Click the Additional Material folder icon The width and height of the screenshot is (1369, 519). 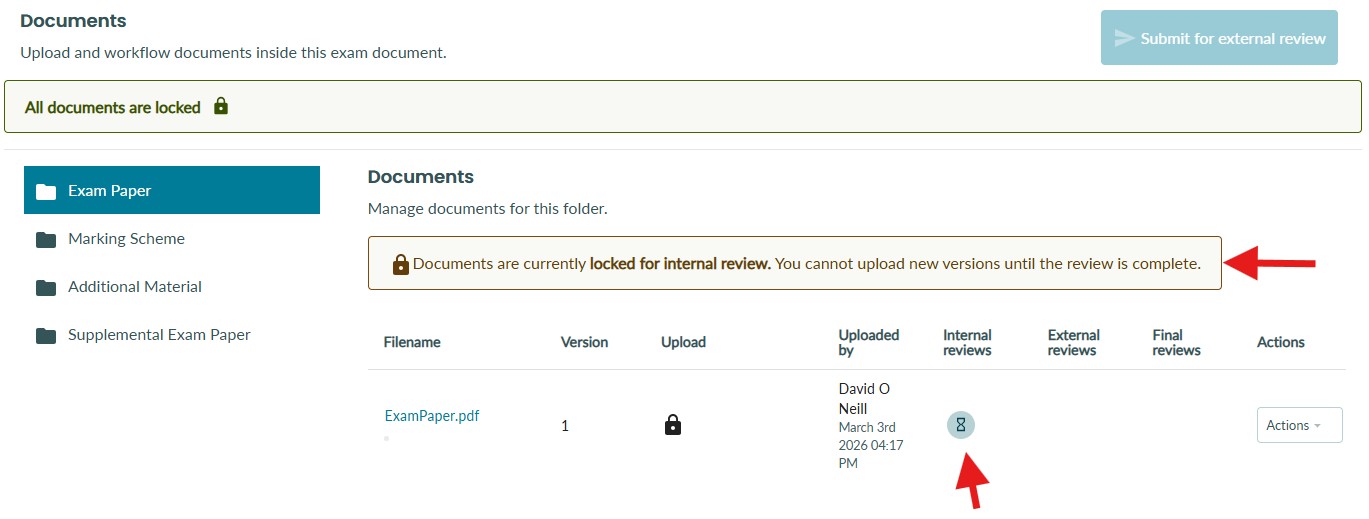(x=45, y=287)
